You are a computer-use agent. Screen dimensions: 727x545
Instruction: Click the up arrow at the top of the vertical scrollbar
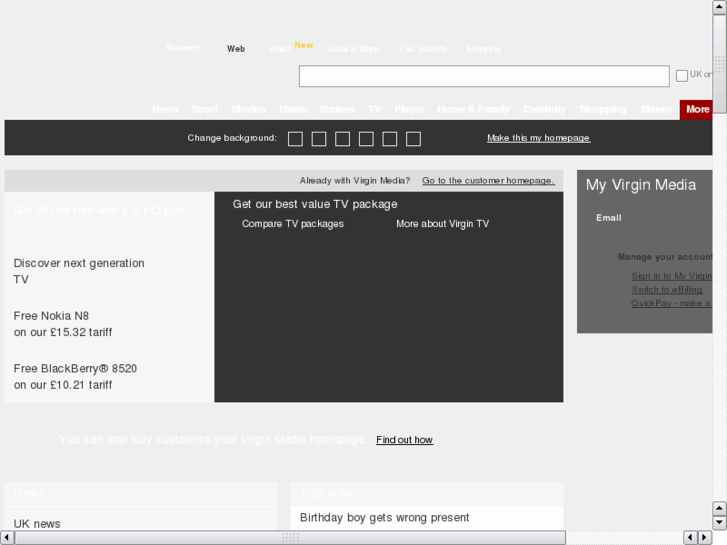coord(720,6)
